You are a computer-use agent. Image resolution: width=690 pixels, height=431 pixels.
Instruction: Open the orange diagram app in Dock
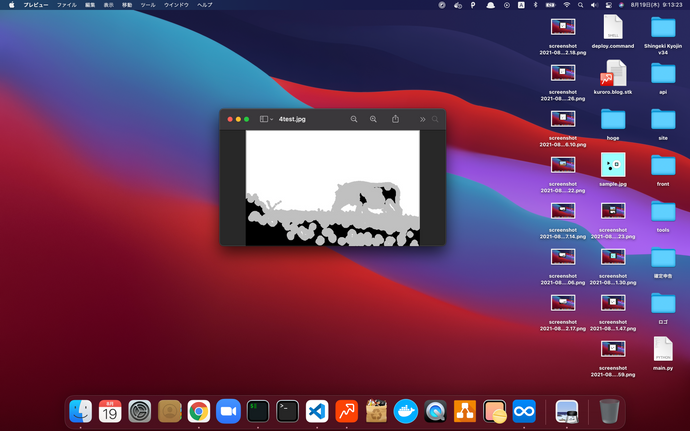(x=465, y=411)
